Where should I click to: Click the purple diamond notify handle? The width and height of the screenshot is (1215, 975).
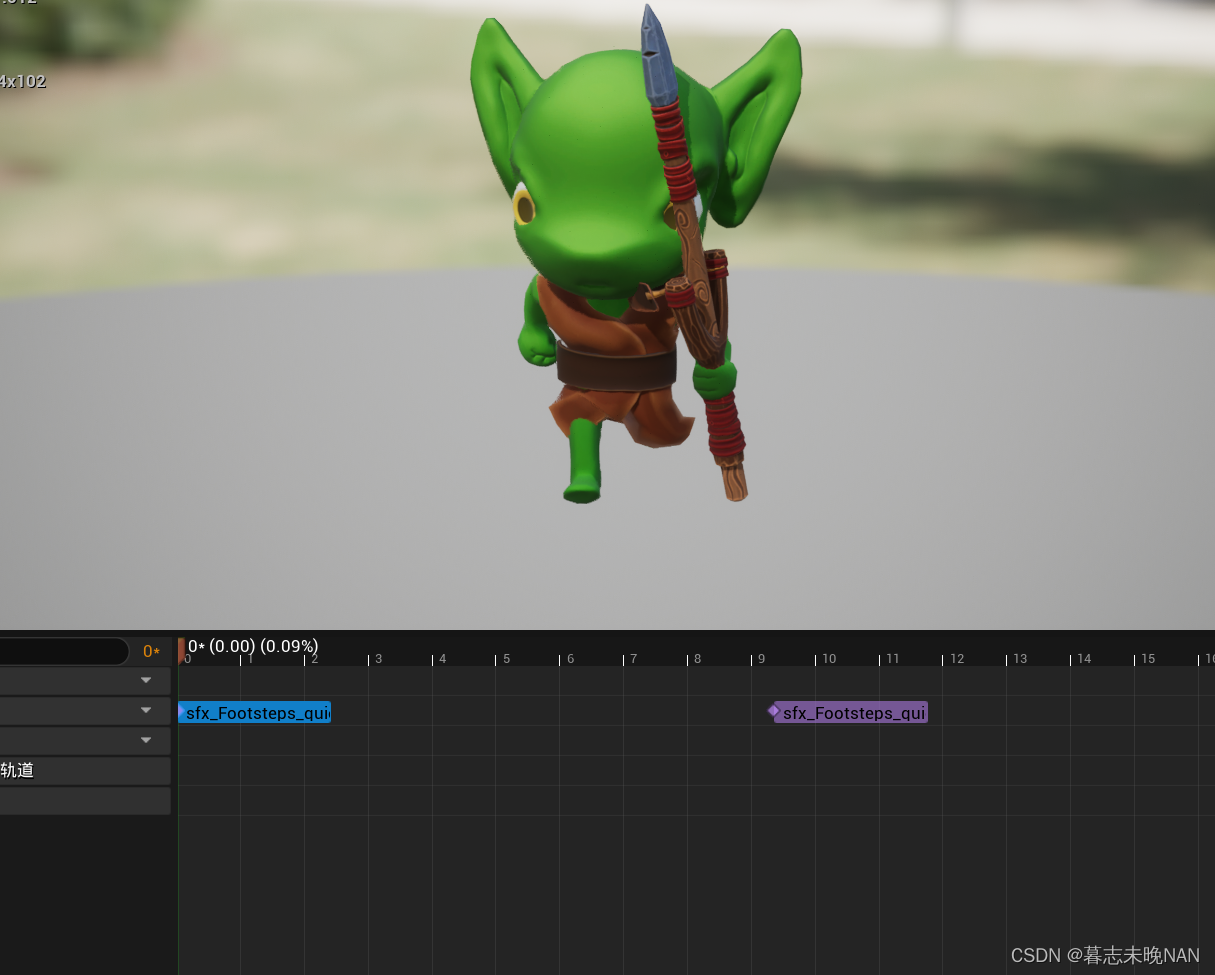point(773,710)
